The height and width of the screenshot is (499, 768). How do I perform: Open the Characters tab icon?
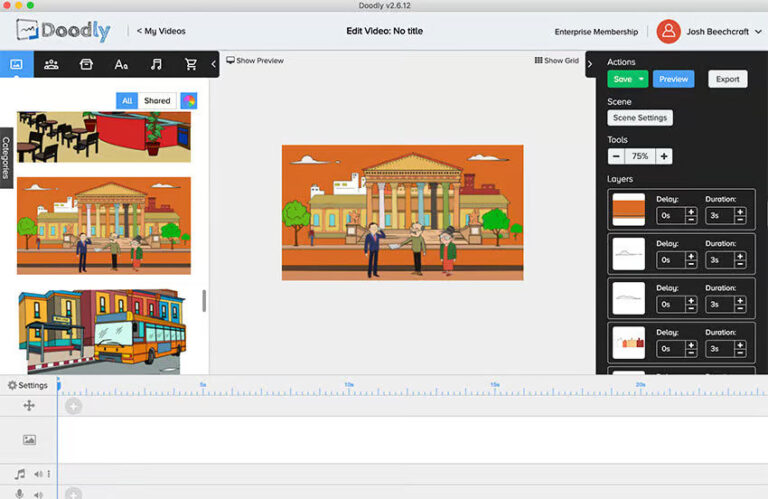coord(51,64)
